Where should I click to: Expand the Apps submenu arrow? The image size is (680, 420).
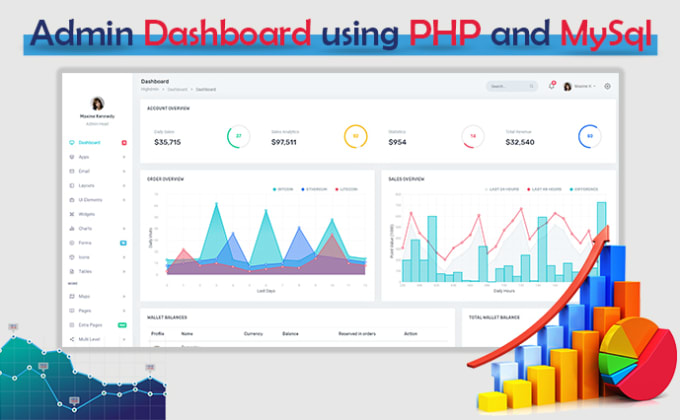coord(124,157)
